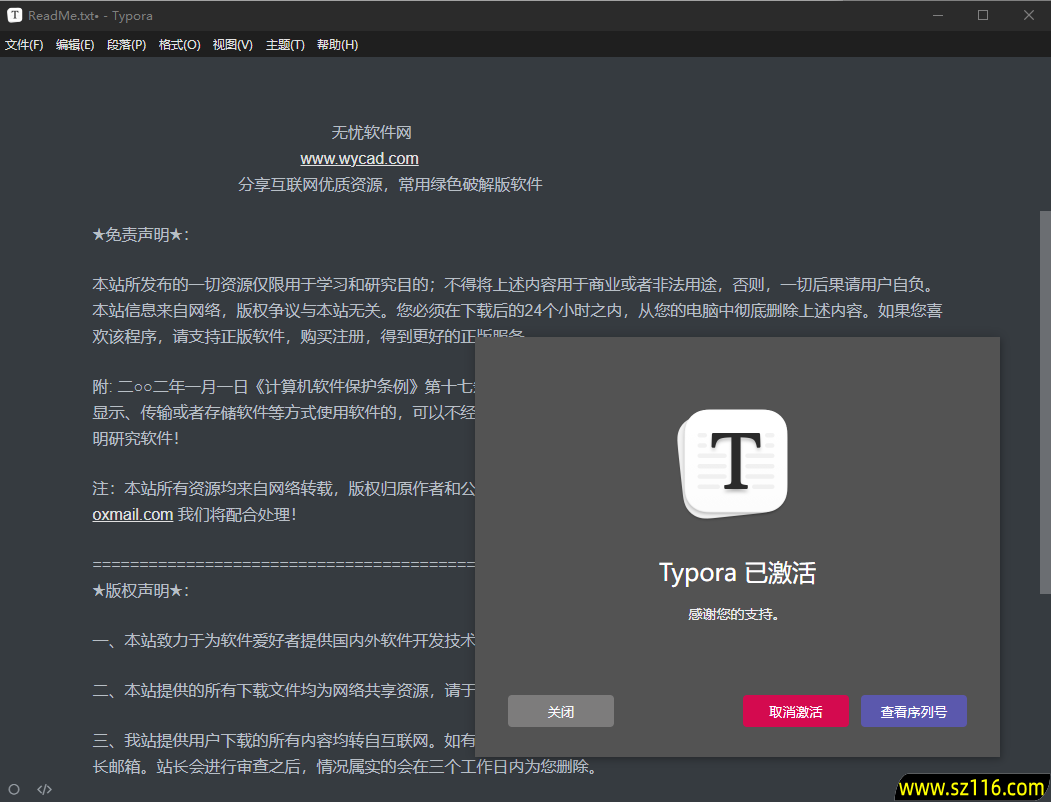Close the Typora window with the X
1051x802 pixels.
click(x=1028, y=15)
